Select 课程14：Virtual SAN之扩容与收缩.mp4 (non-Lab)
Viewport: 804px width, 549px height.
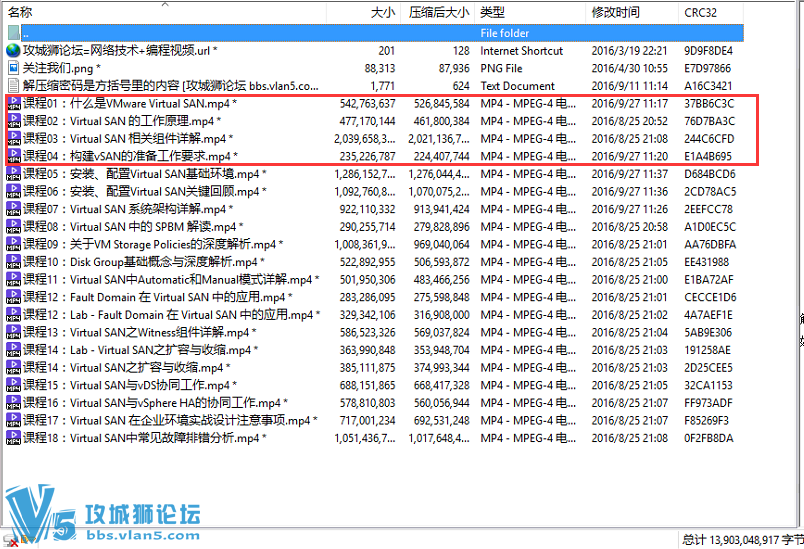[127, 367]
